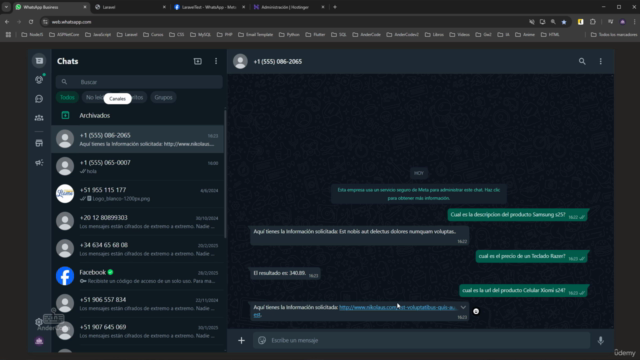
Task: Open the settings gear in the sidebar
Action: 39,322
